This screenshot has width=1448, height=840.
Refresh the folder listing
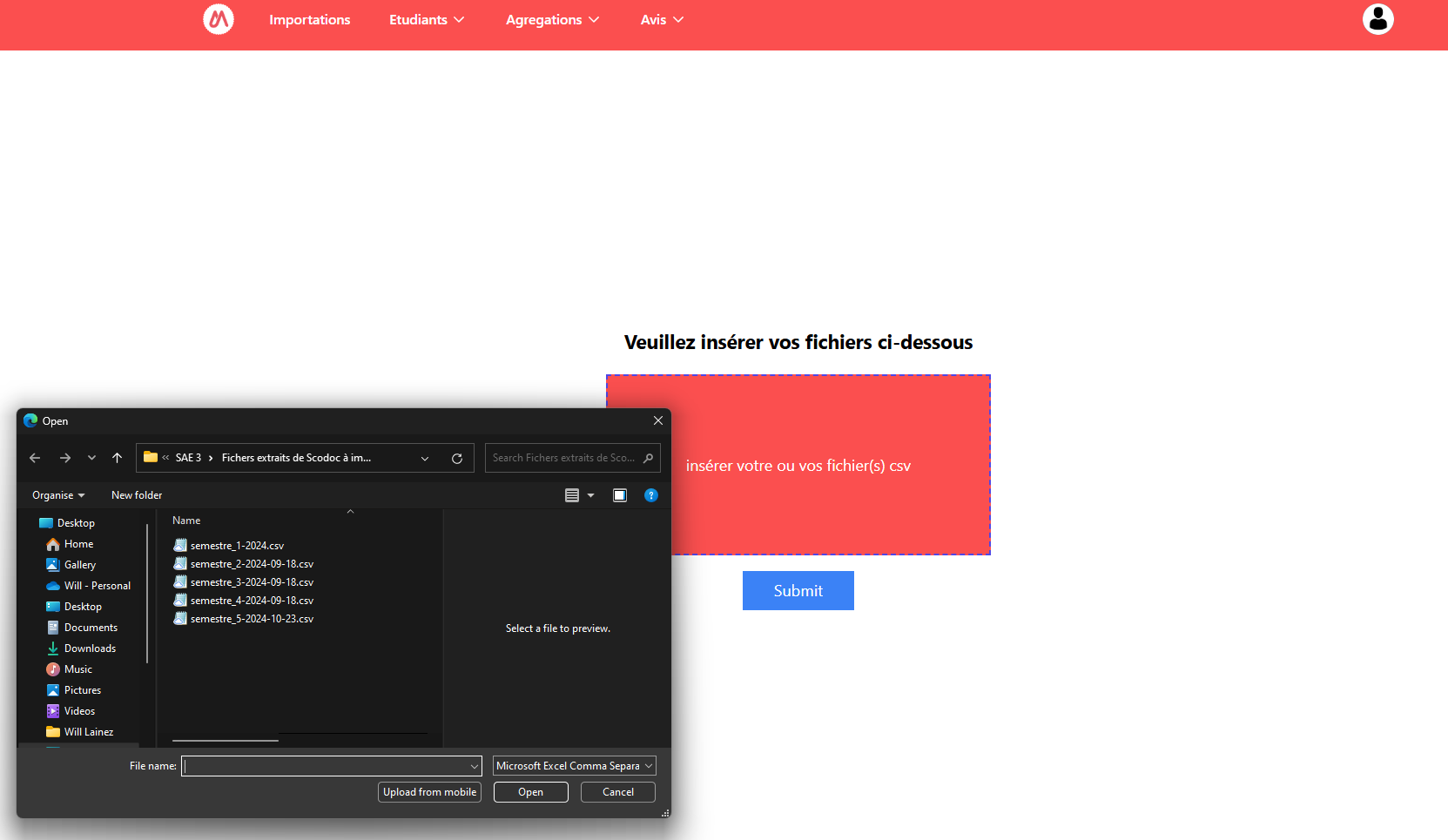click(x=457, y=459)
